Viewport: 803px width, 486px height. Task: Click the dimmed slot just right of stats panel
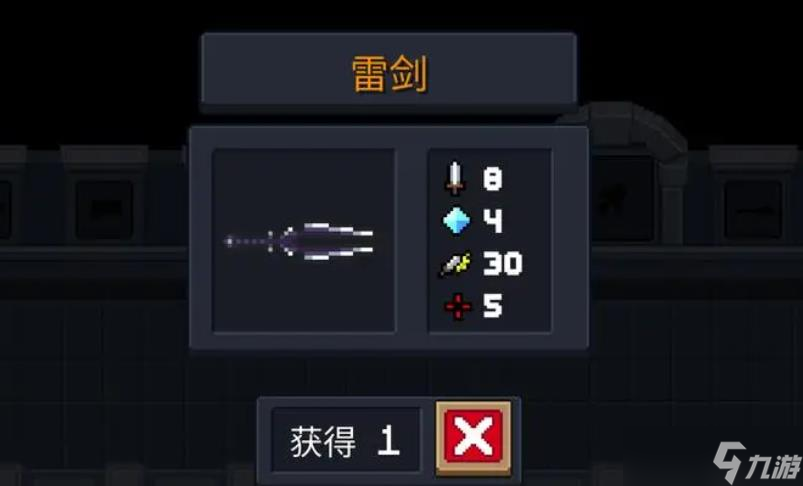pyautogui.click(x=621, y=200)
